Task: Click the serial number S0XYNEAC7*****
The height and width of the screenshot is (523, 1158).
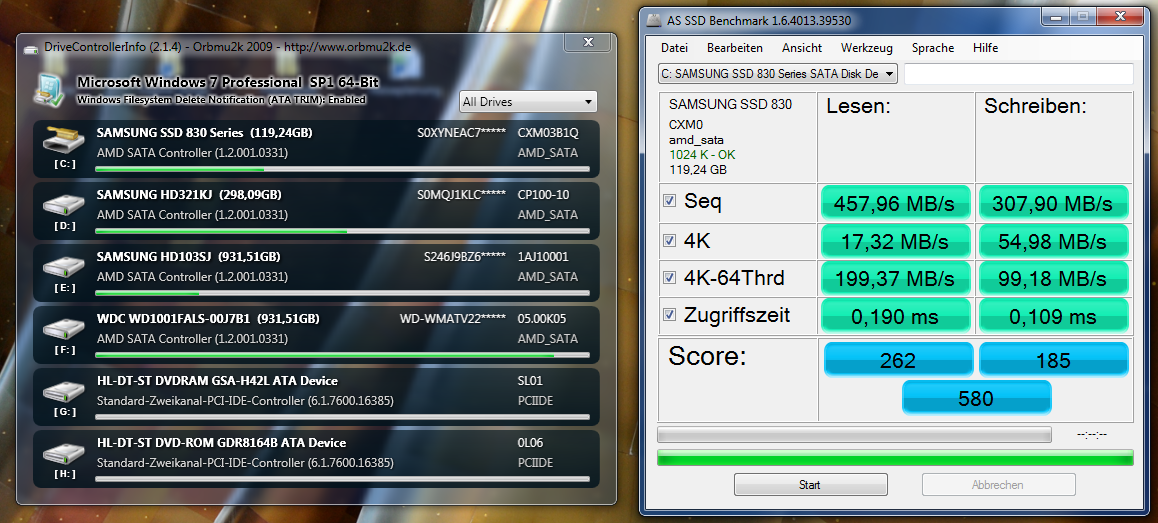Action: pyautogui.click(x=461, y=133)
